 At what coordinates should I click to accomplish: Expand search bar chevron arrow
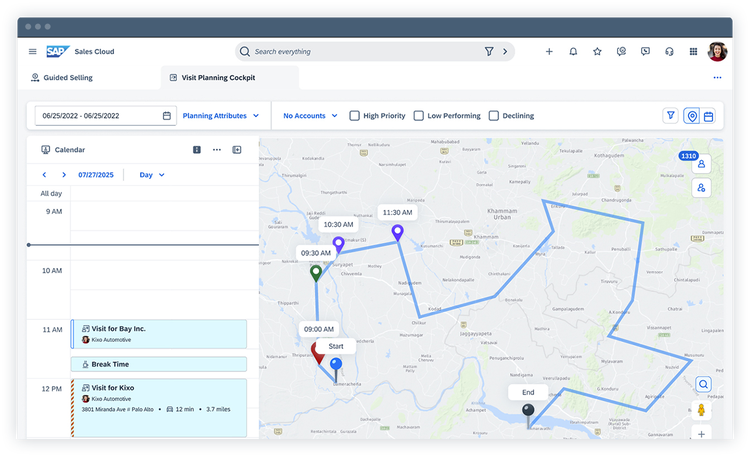point(505,51)
